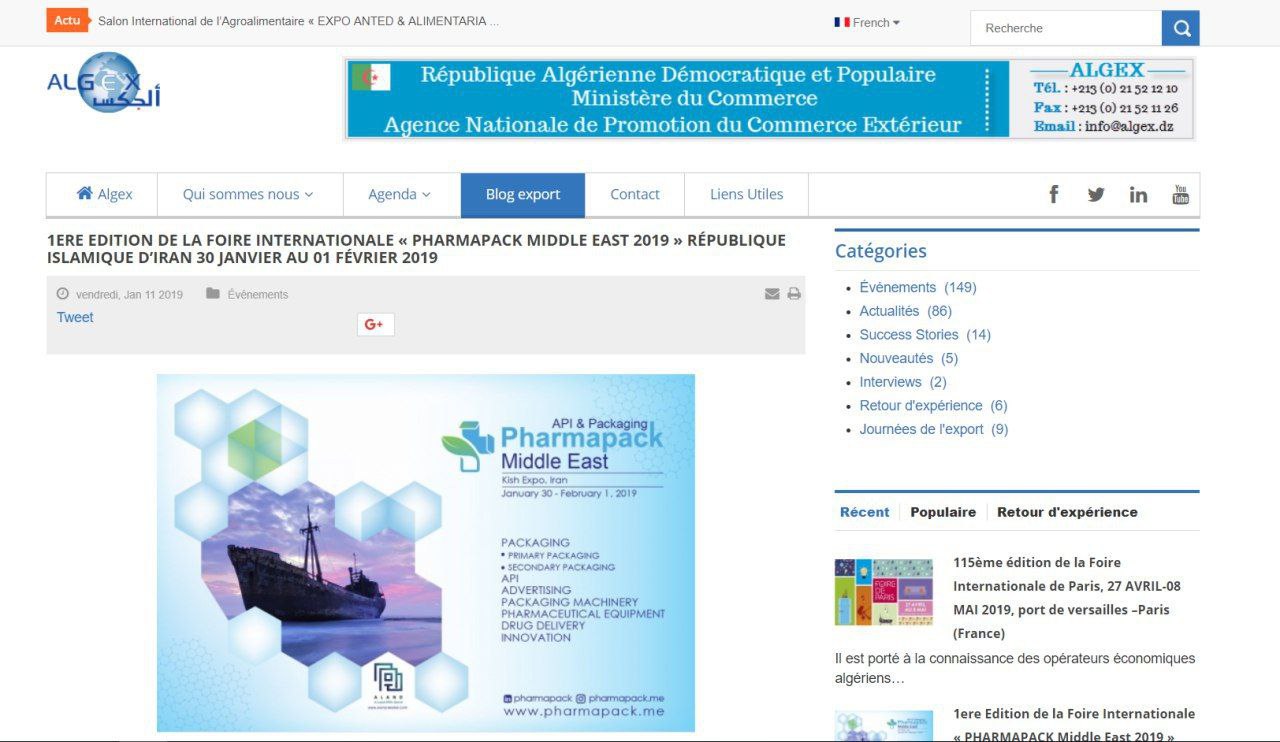The image size is (1280, 742).
Task: Expand the Agenda menu
Action: (x=399, y=195)
